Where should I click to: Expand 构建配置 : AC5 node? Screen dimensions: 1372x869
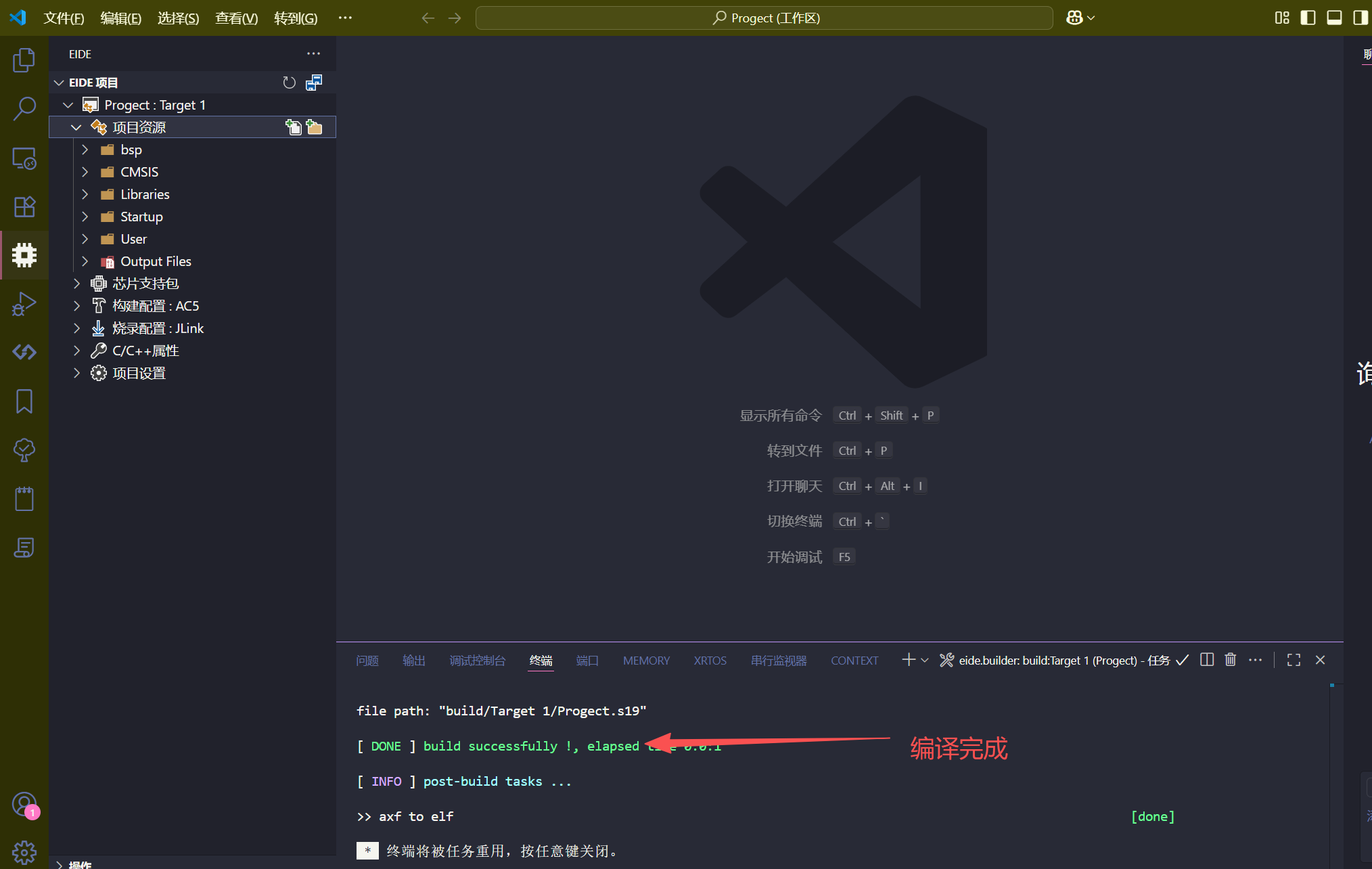(76, 306)
